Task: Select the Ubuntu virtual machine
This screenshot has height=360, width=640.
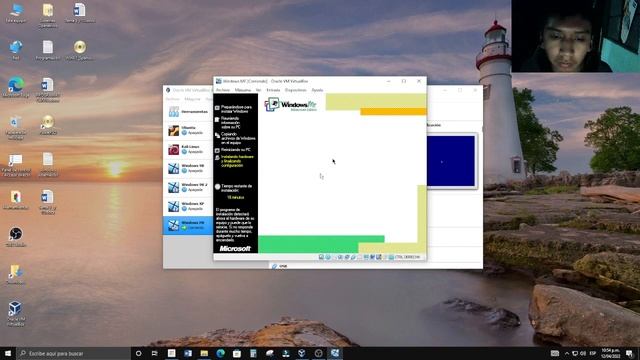Action: point(188,130)
